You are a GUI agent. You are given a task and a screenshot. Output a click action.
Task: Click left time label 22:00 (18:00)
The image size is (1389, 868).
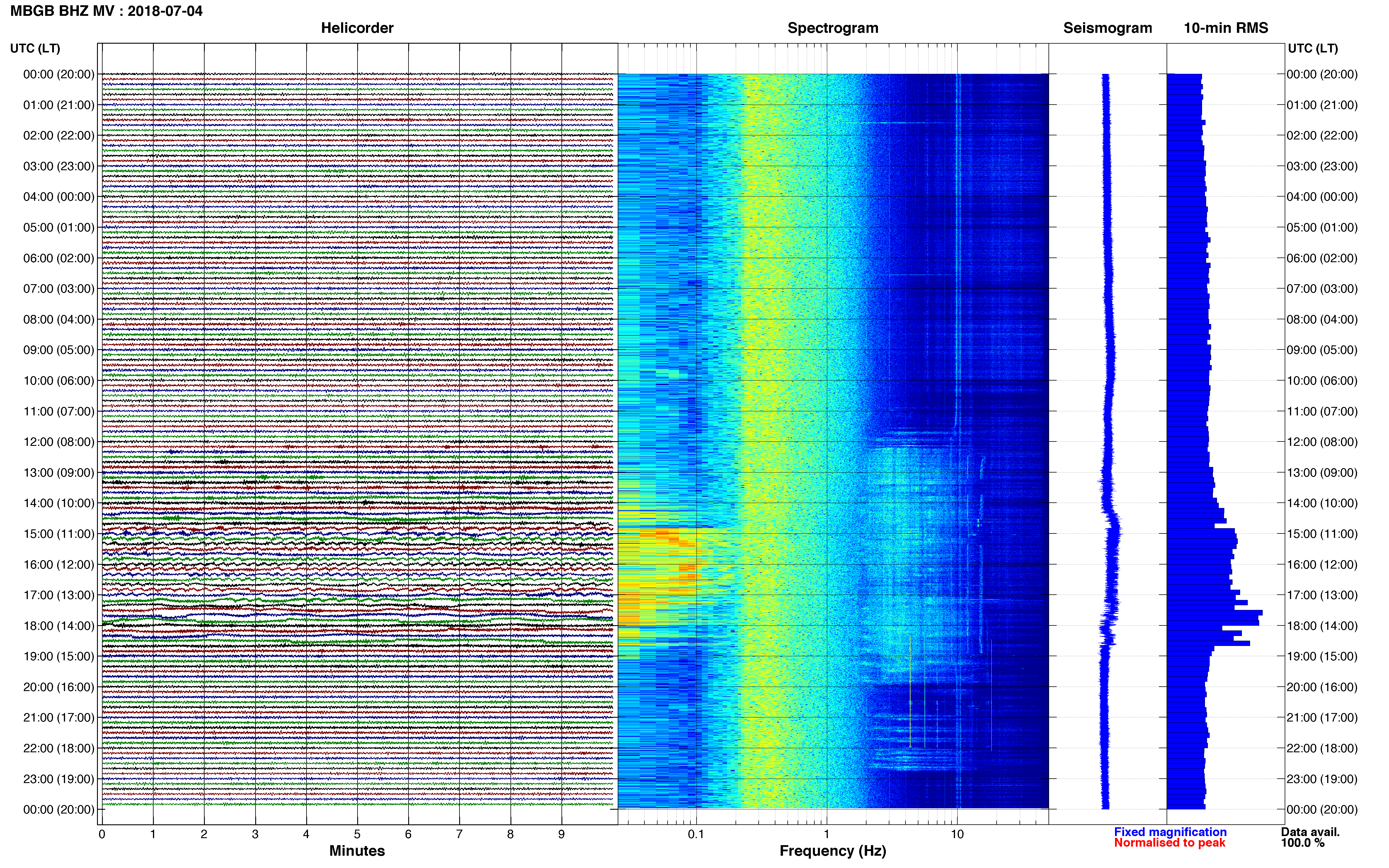[x=59, y=748]
